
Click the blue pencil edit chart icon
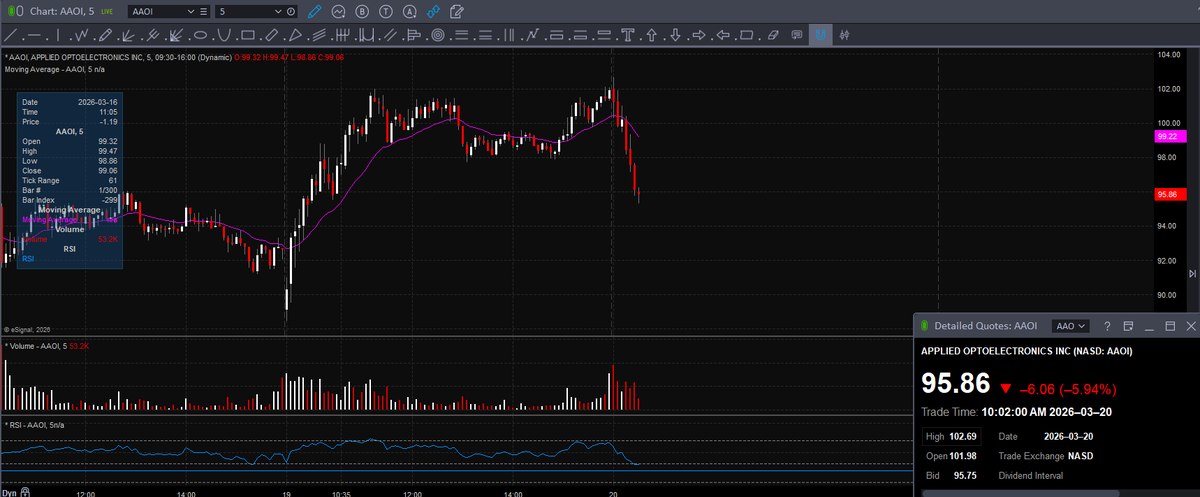click(315, 11)
